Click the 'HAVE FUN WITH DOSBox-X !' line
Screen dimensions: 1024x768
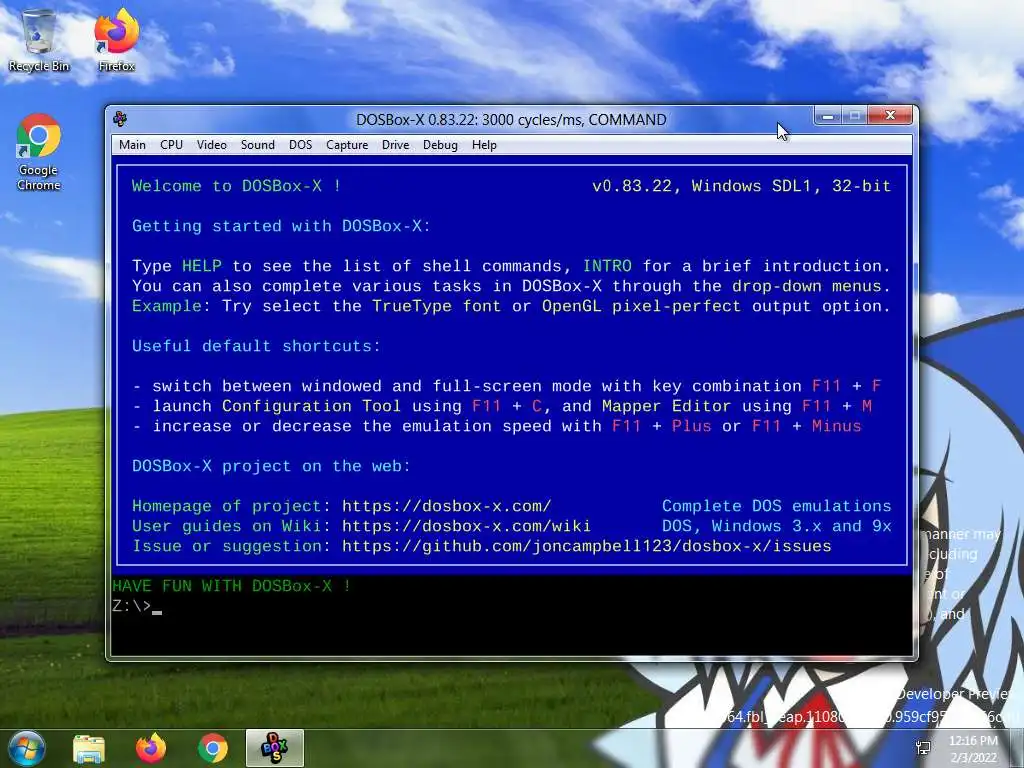(x=232, y=586)
